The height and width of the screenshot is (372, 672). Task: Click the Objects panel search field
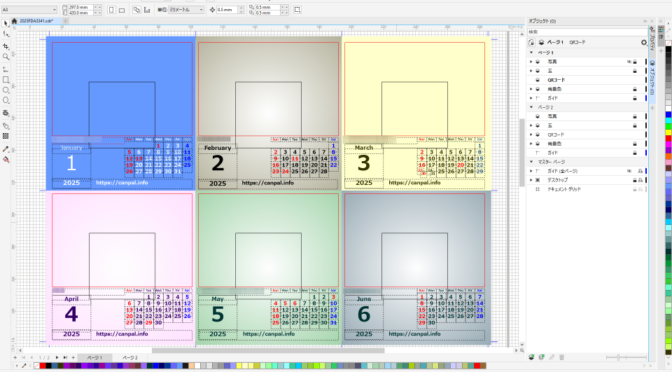click(x=587, y=32)
